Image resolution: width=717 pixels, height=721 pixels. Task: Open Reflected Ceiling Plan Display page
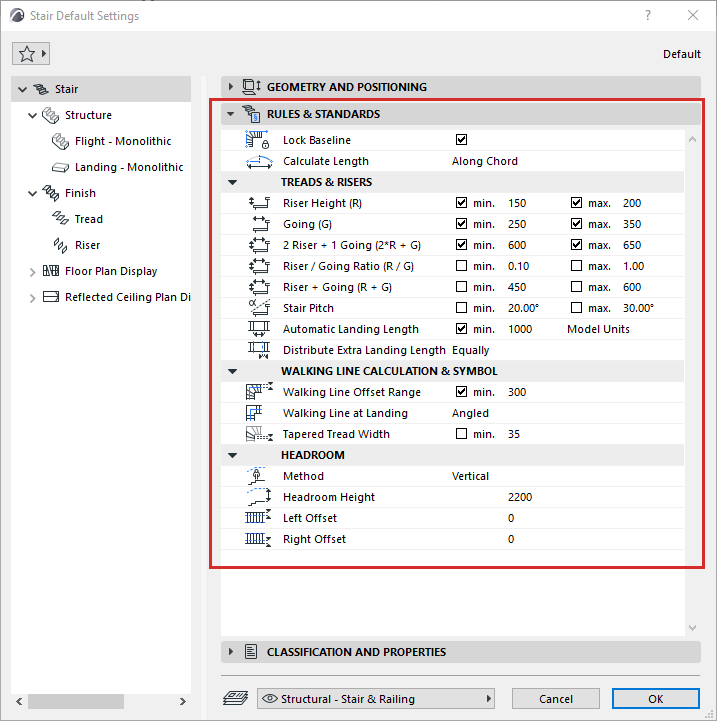(x=128, y=297)
